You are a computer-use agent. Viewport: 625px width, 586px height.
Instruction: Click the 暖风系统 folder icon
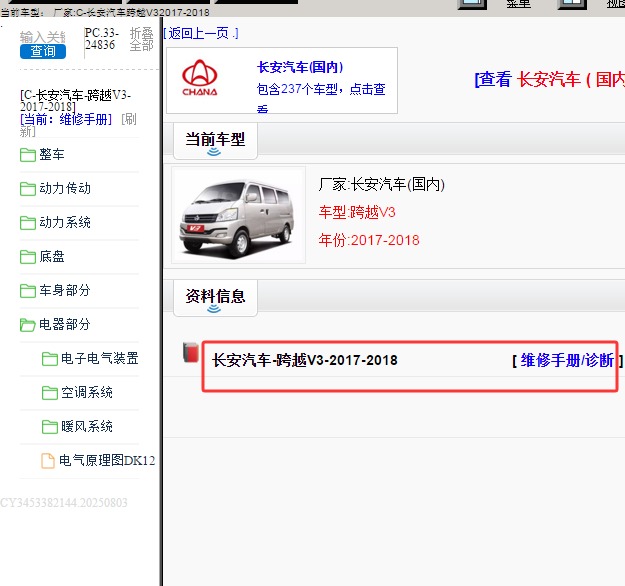[x=49, y=427]
